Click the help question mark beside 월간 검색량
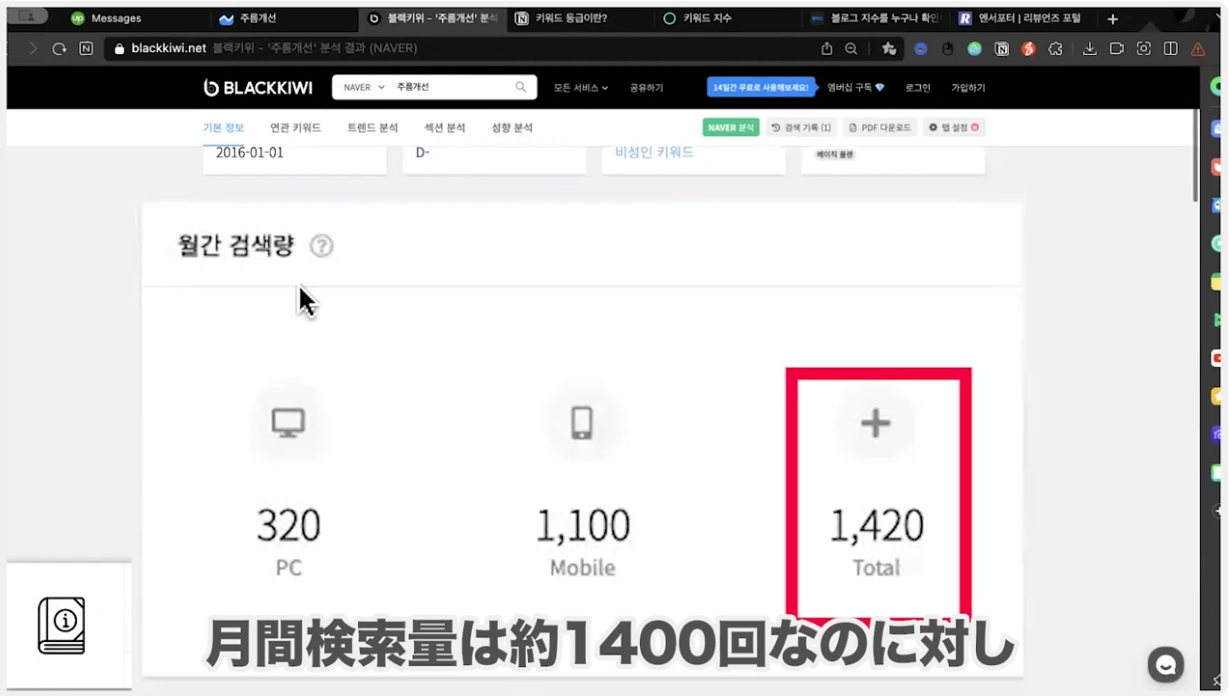Image resolution: width=1229 pixels, height=697 pixels. coord(321,246)
